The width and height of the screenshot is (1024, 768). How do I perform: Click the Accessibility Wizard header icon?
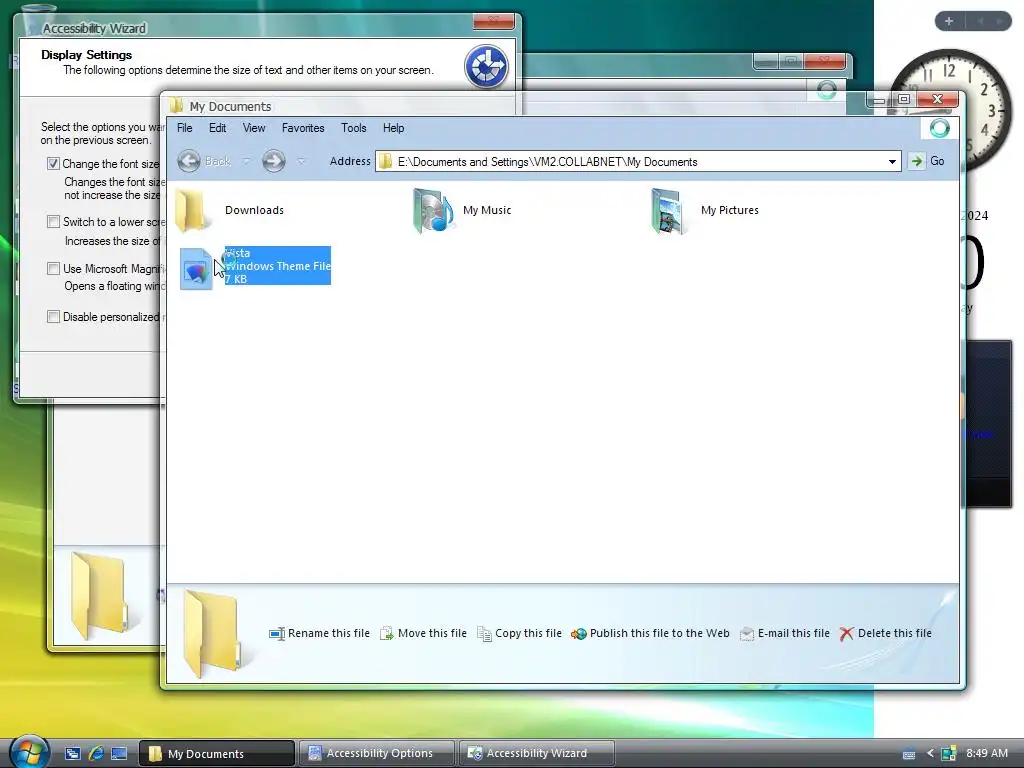pyautogui.click(x=486, y=67)
